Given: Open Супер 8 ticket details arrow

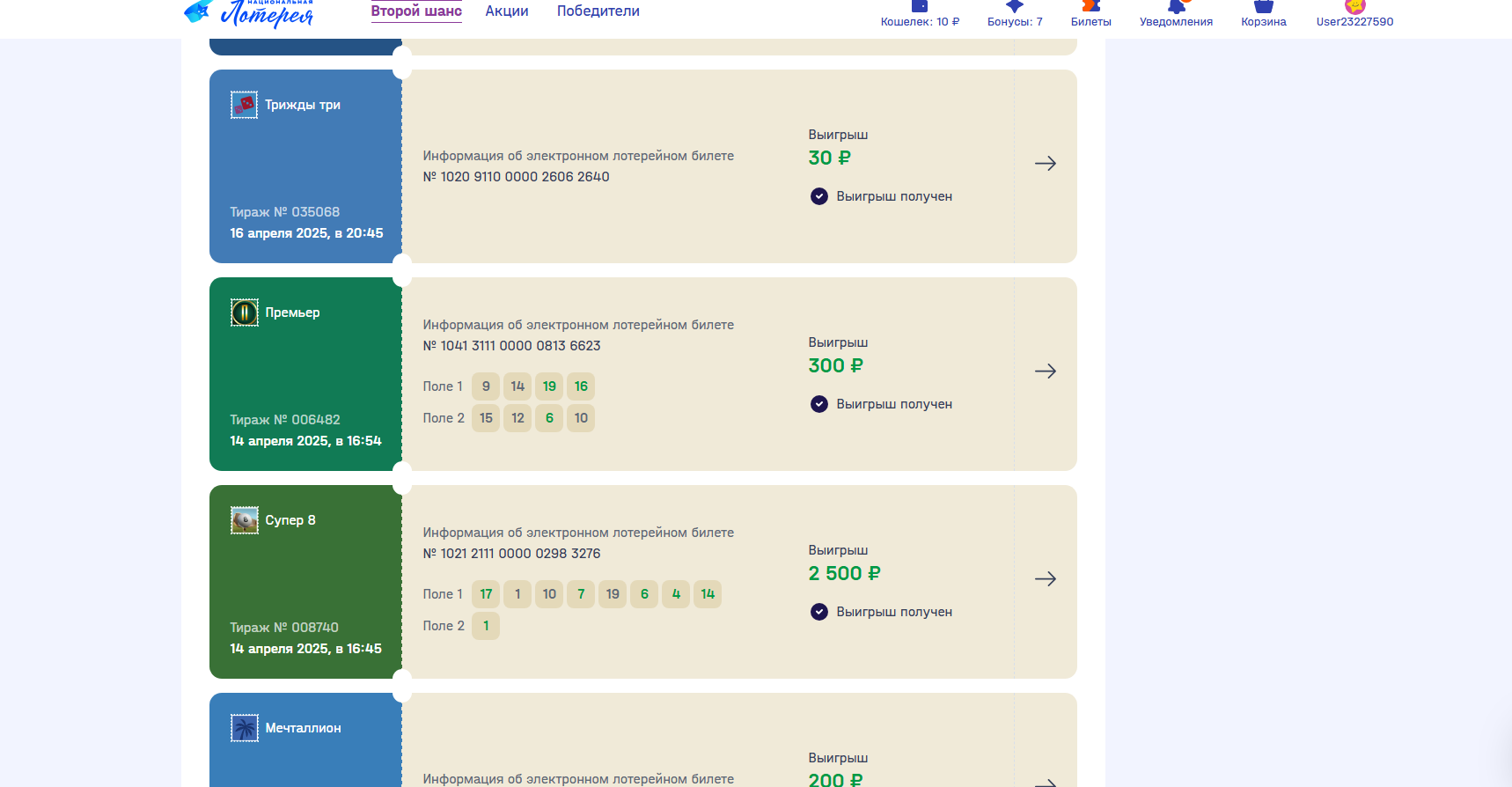Looking at the screenshot, I should pos(1046,578).
